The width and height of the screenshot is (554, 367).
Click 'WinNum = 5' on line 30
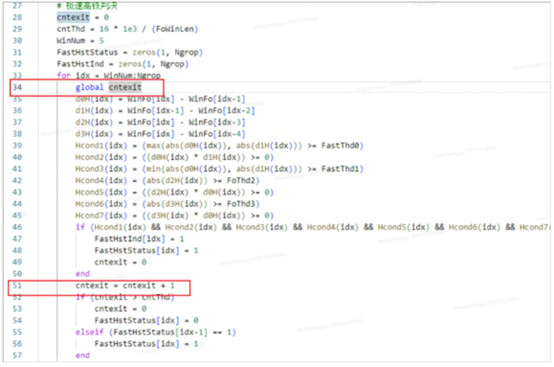(80, 41)
